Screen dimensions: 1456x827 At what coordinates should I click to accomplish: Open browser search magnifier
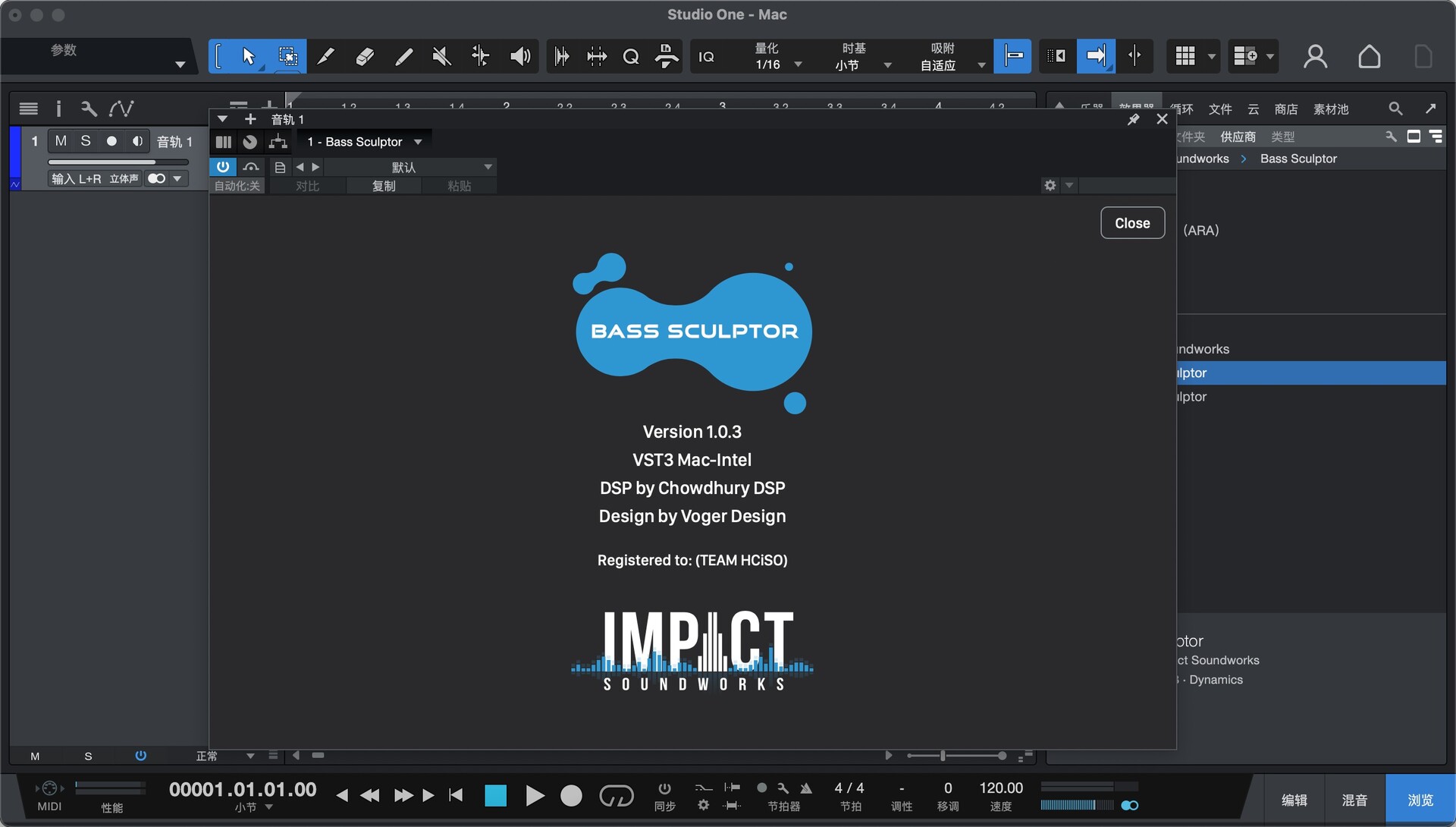(1395, 108)
